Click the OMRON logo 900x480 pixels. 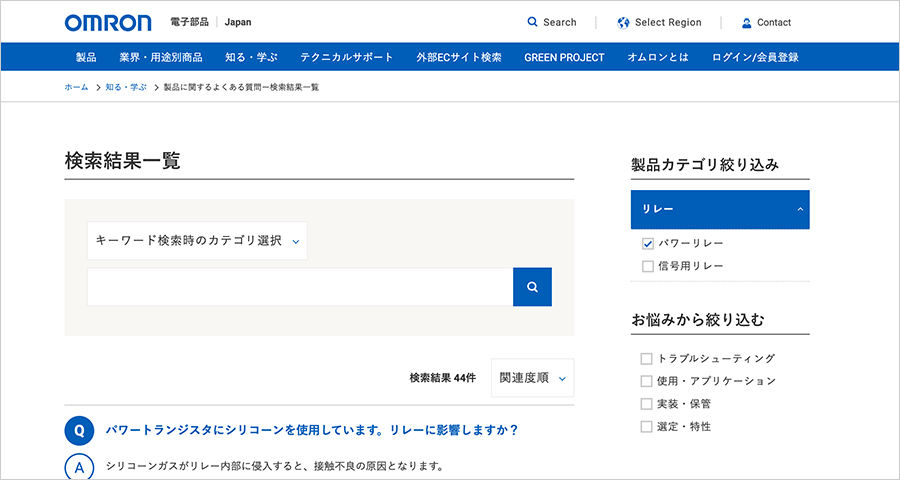108,22
